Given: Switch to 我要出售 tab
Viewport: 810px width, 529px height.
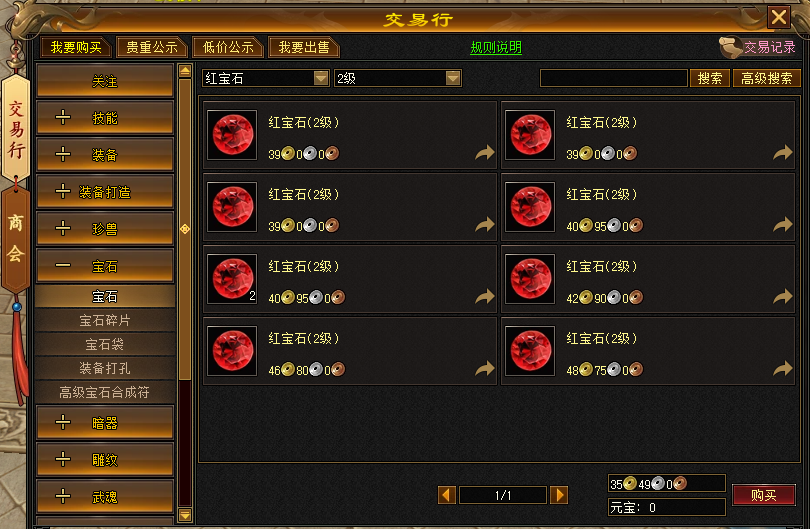Looking at the screenshot, I should coord(304,48).
